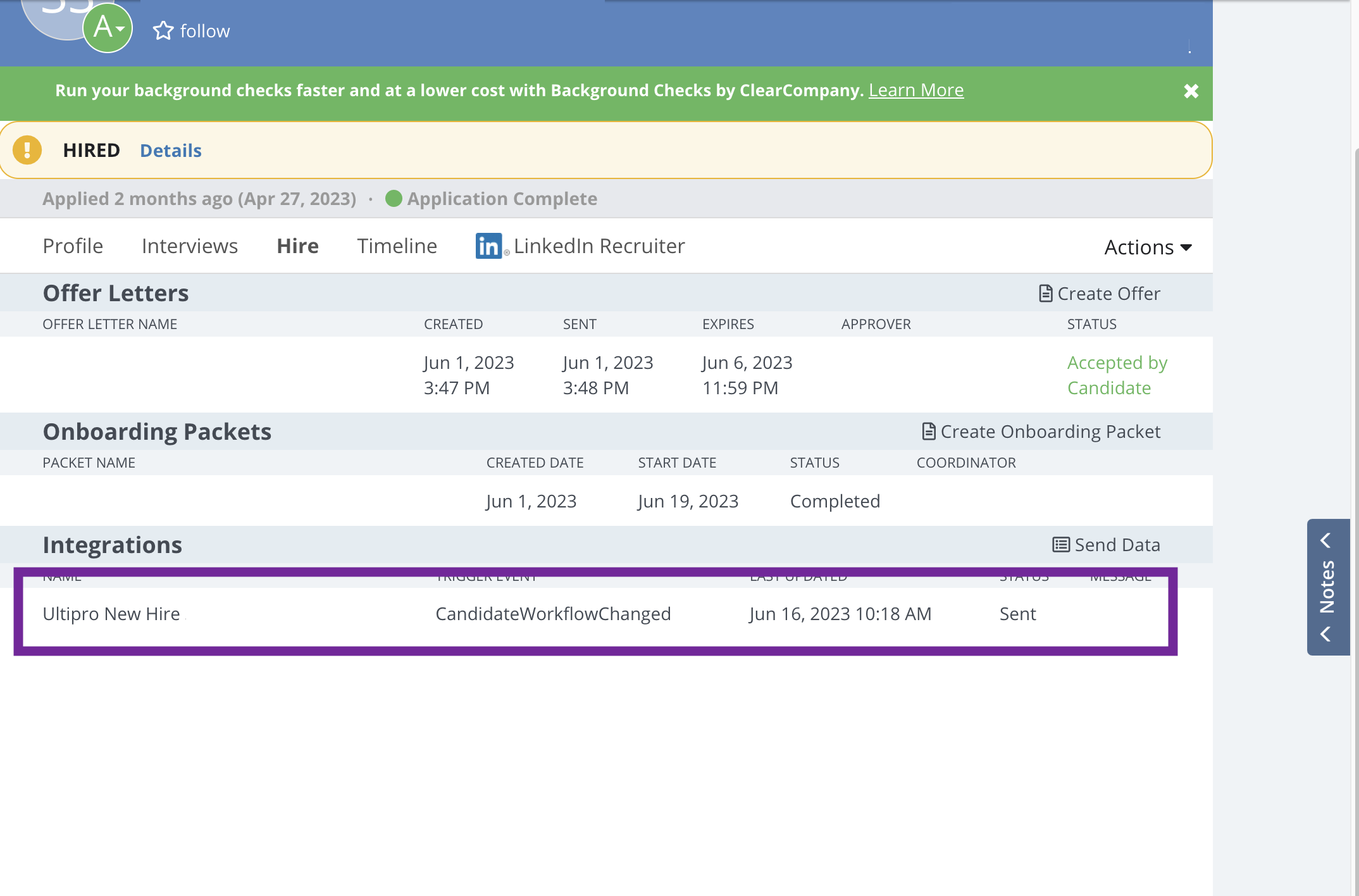
Task: Open the LinkedIn Recruiter tab
Action: tap(580, 246)
